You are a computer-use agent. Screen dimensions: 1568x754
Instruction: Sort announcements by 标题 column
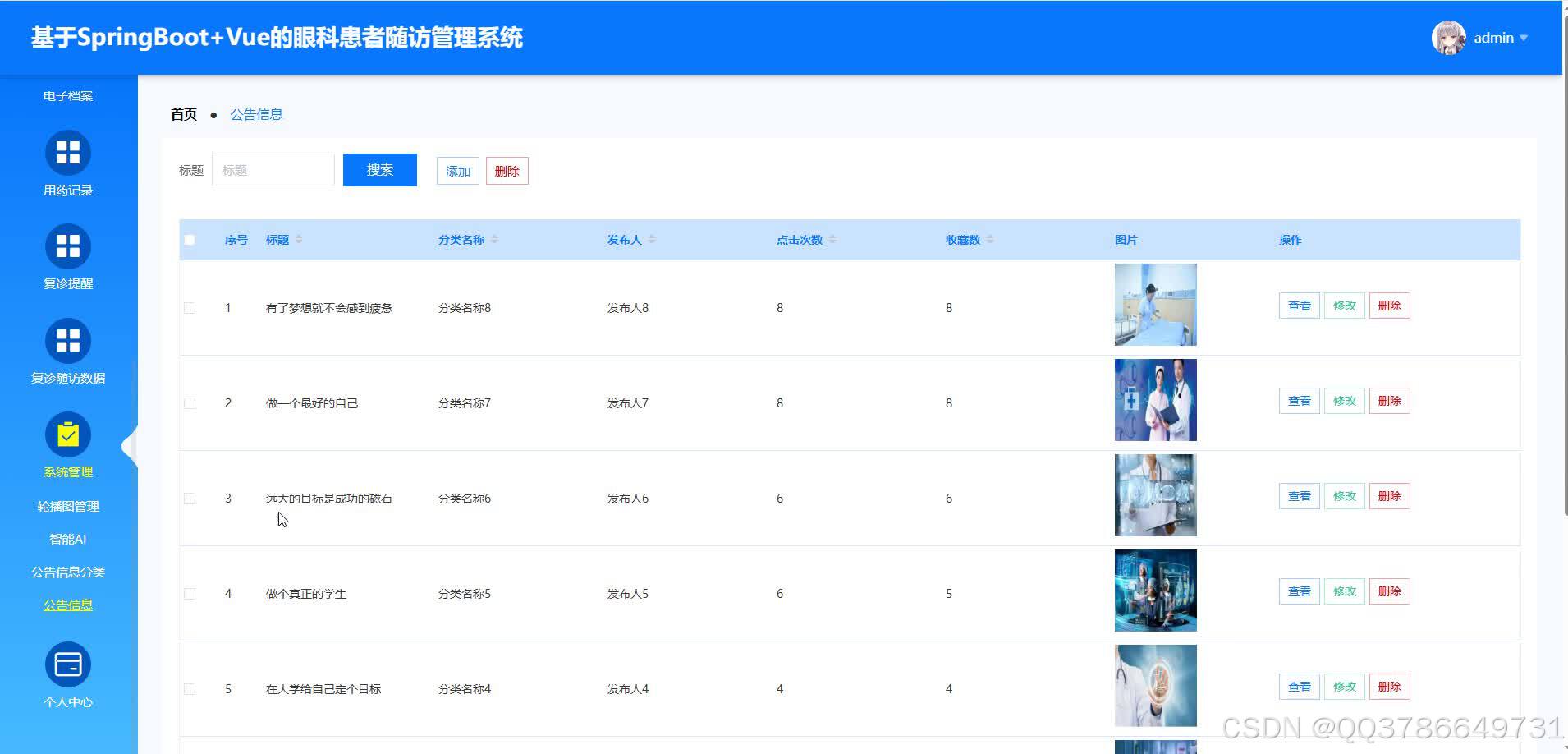pyautogui.click(x=299, y=239)
